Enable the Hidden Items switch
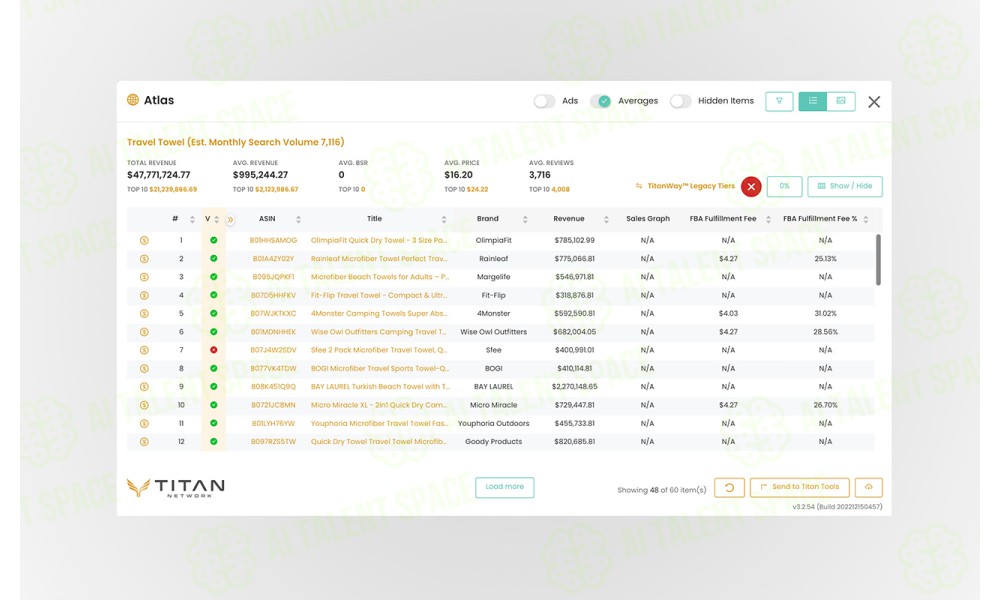1000x600 pixels. click(680, 101)
